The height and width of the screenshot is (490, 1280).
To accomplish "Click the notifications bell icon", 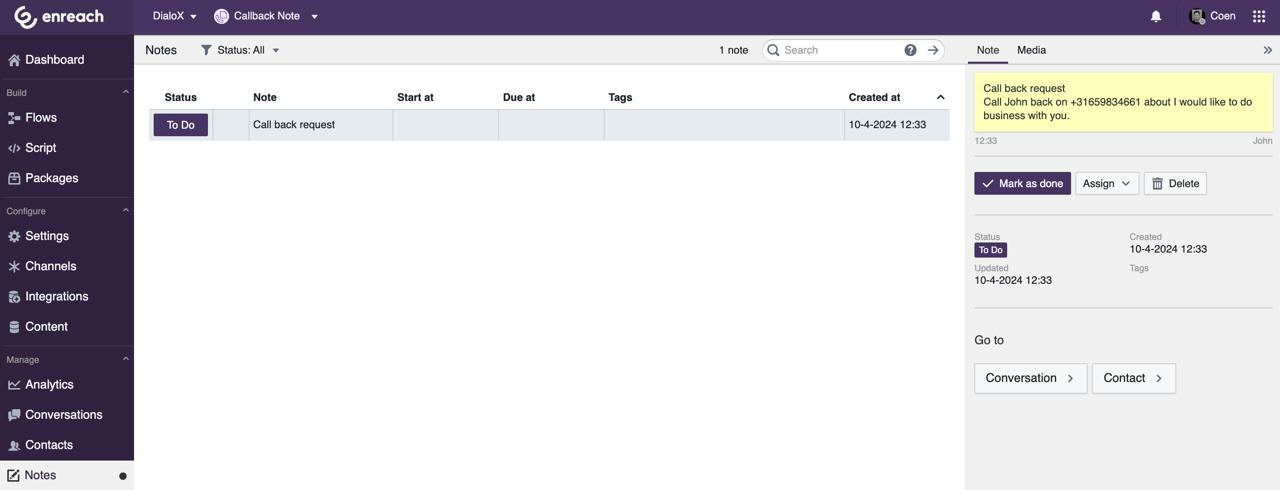I will 1155,17.
